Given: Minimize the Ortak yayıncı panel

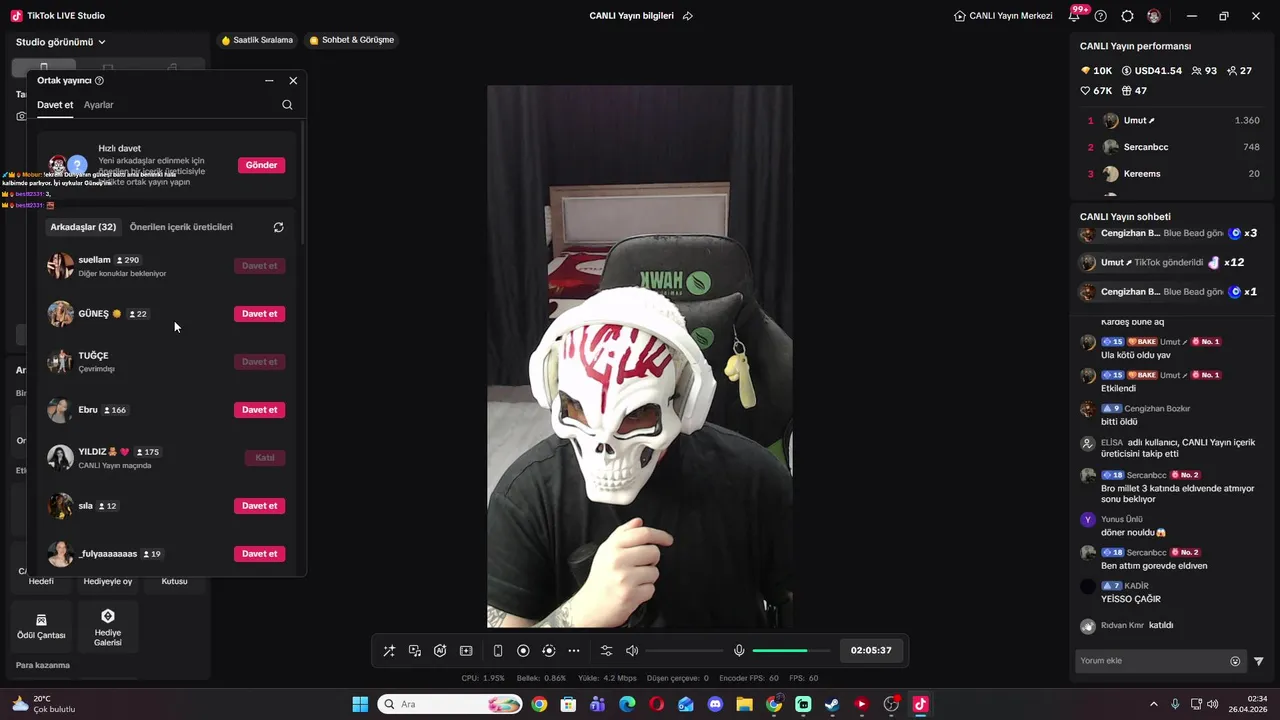Looking at the screenshot, I should pos(269,80).
